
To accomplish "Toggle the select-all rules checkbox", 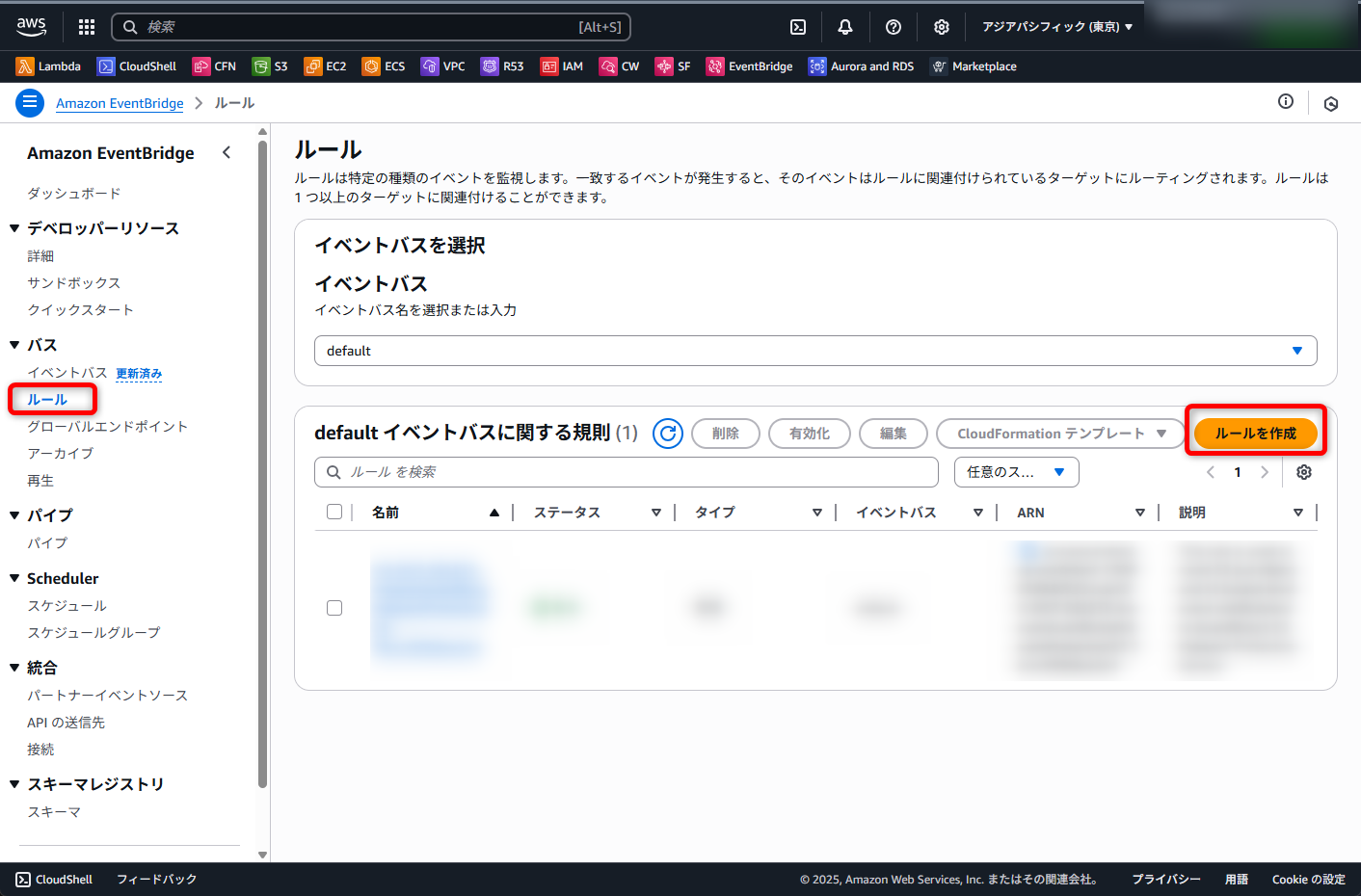I will pyautogui.click(x=334, y=512).
